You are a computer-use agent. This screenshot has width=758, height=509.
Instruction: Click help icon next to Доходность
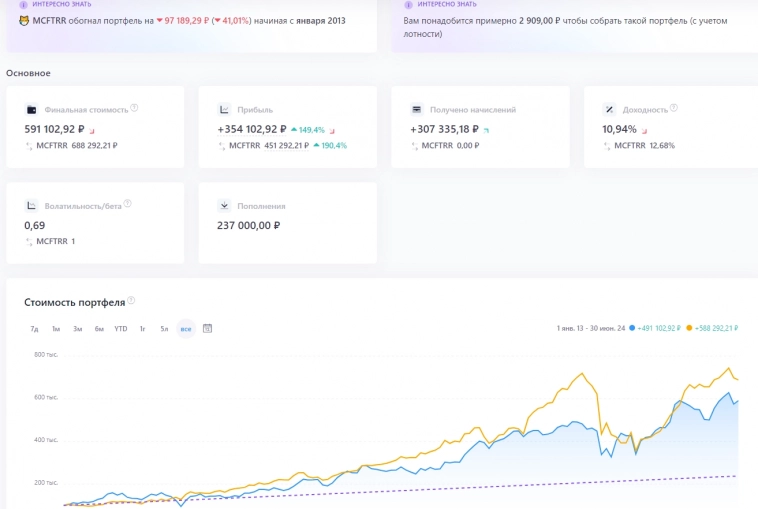pos(673,108)
